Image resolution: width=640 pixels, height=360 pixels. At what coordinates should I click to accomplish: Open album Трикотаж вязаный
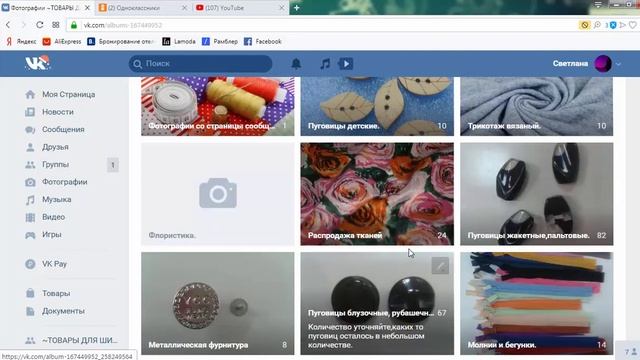pos(537,106)
